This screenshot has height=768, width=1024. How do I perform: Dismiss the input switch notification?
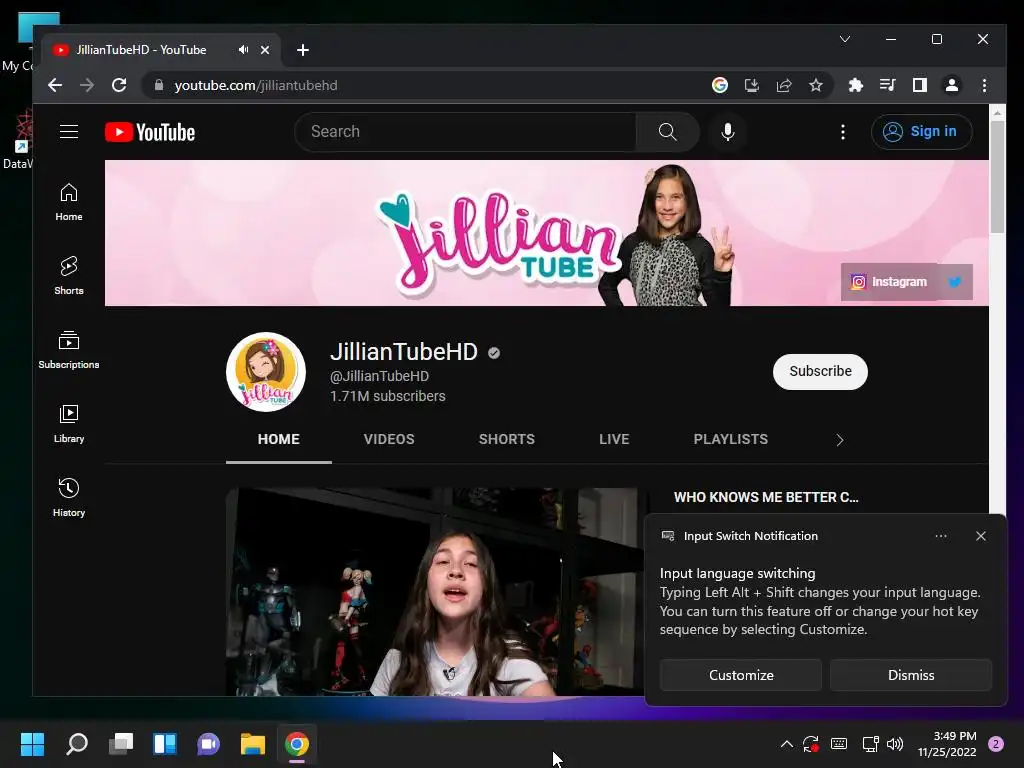[x=911, y=675]
